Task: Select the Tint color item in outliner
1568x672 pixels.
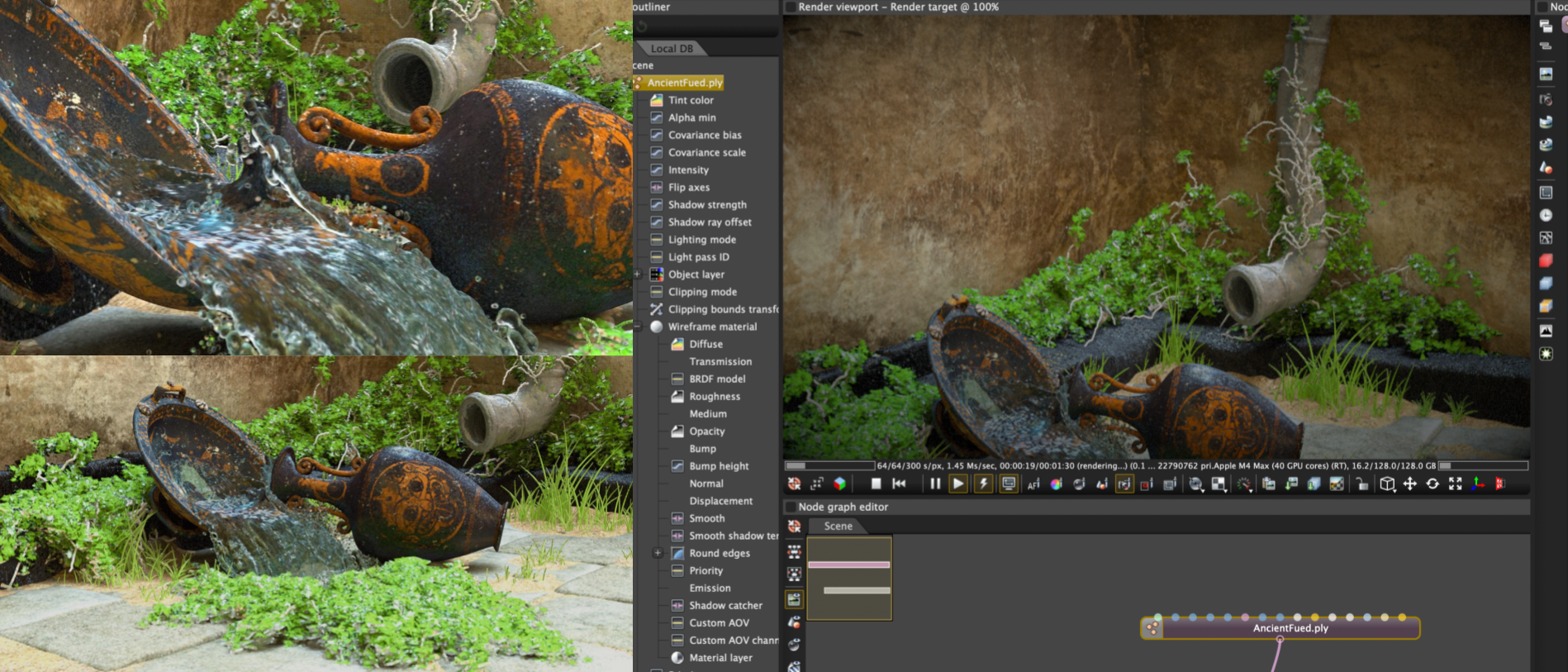Action: pyautogui.click(x=691, y=100)
